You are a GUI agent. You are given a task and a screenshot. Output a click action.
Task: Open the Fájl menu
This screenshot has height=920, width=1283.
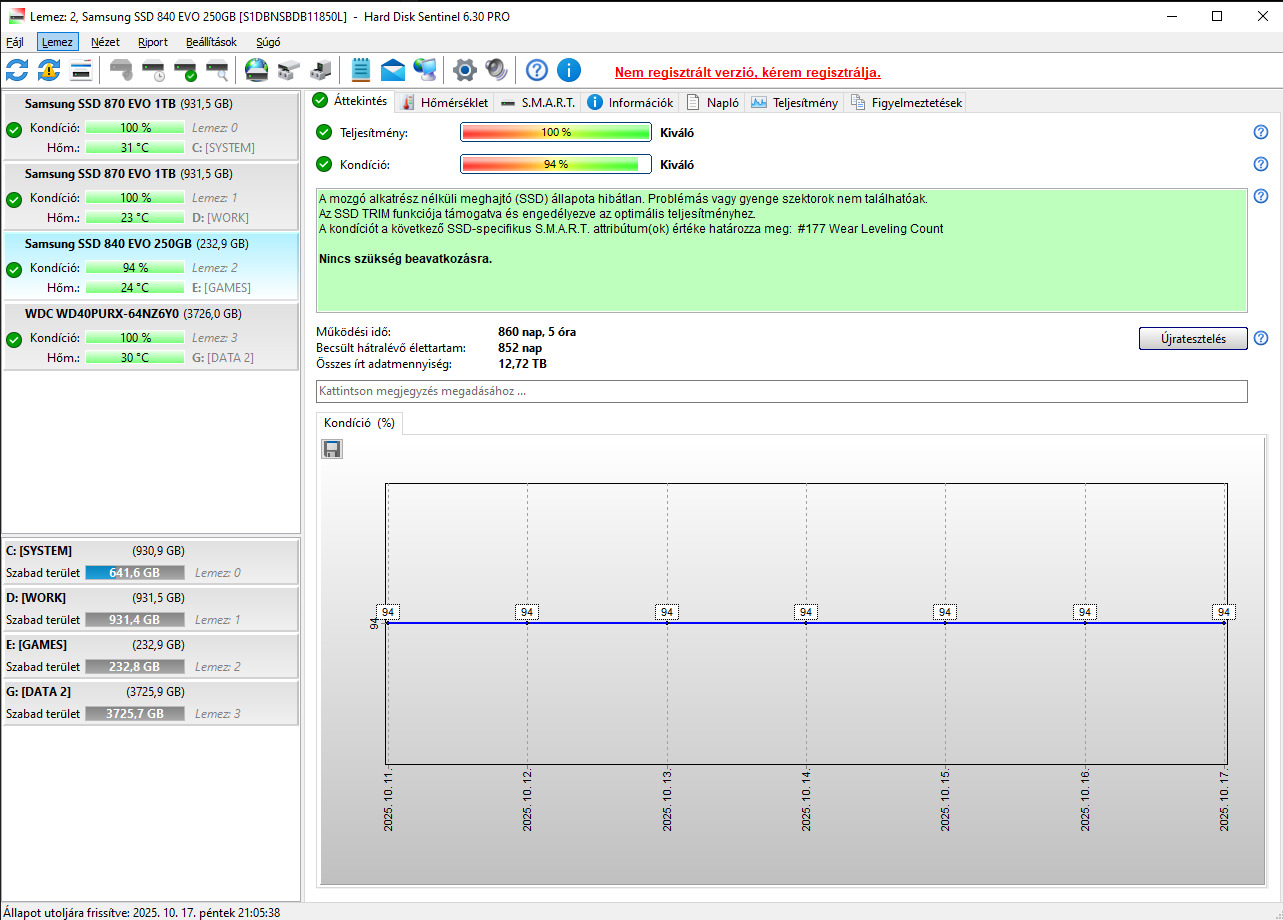tap(15, 42)
